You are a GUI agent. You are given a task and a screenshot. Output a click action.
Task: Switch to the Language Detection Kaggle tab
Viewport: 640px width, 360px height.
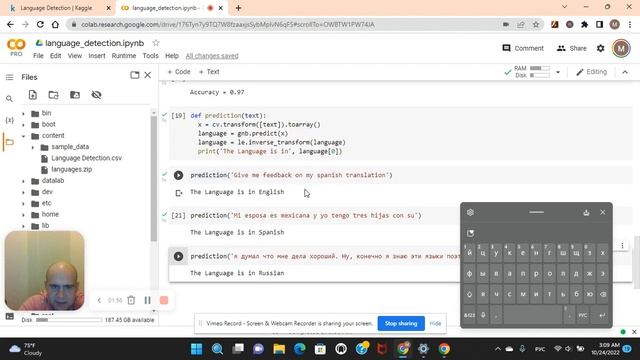click(x=56, y=8)
